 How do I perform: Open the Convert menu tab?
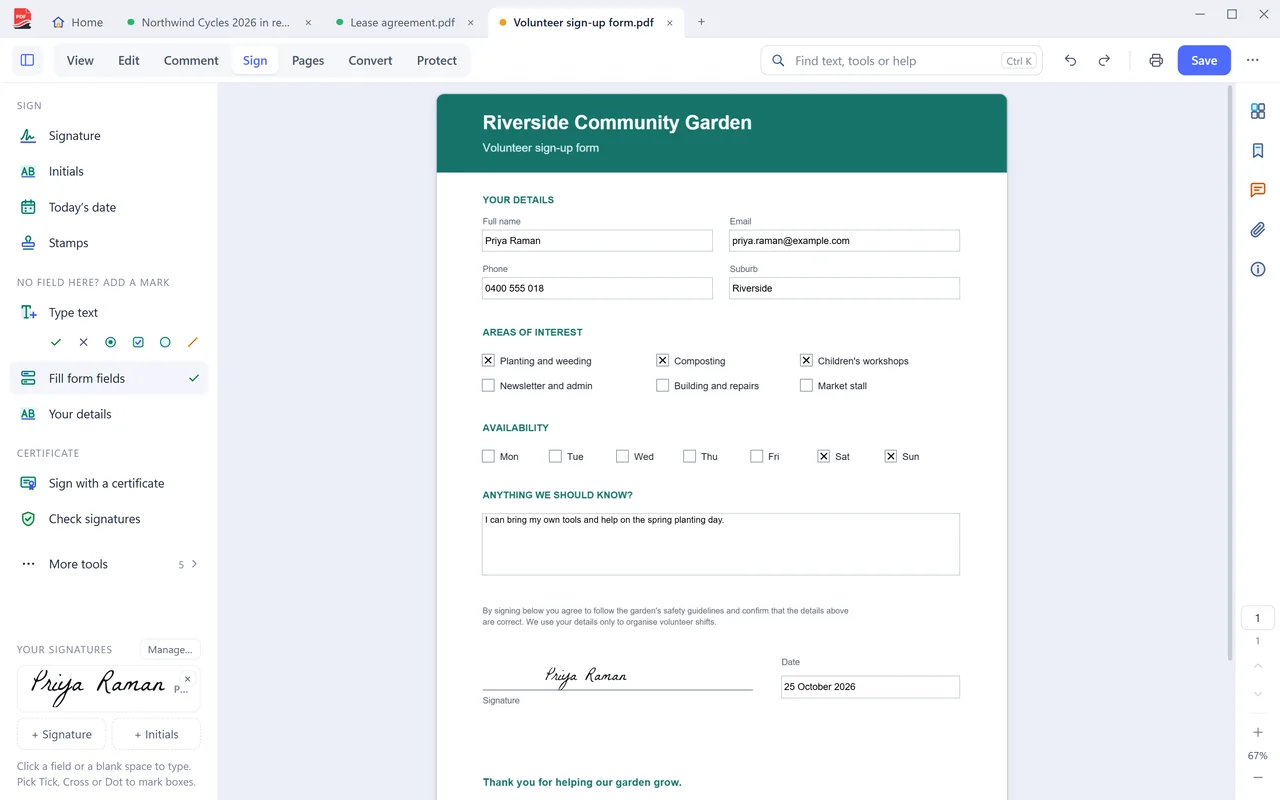(x=370, y=60)
